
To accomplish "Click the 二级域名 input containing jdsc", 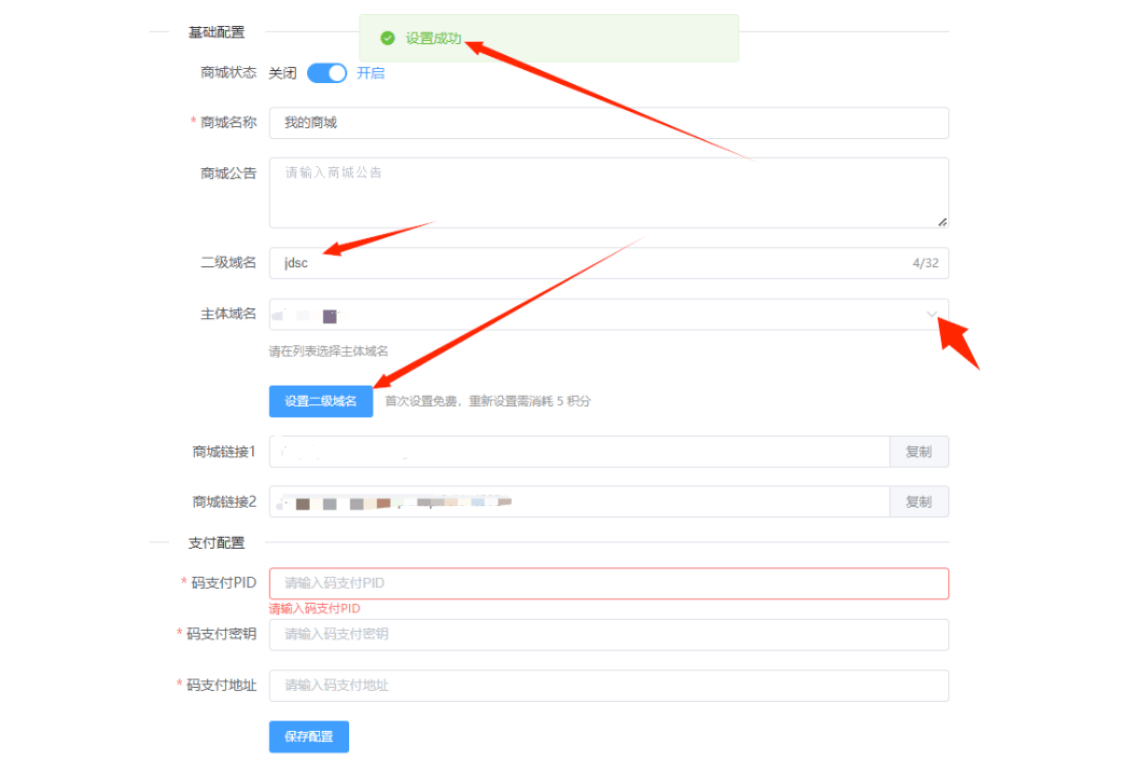I will point(590,263).
